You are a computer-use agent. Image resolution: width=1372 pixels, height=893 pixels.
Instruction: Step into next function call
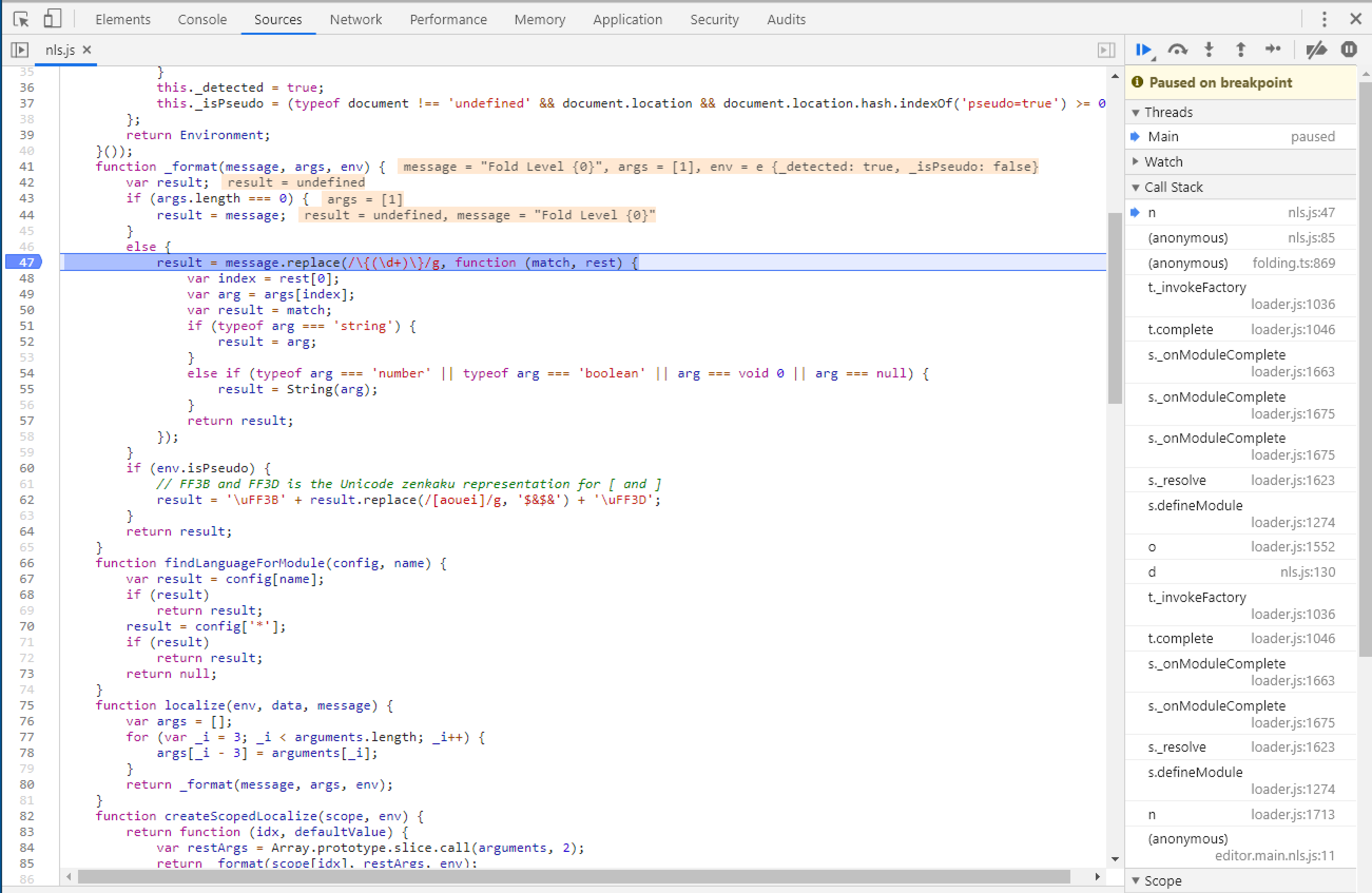[x=1209, y=50]
